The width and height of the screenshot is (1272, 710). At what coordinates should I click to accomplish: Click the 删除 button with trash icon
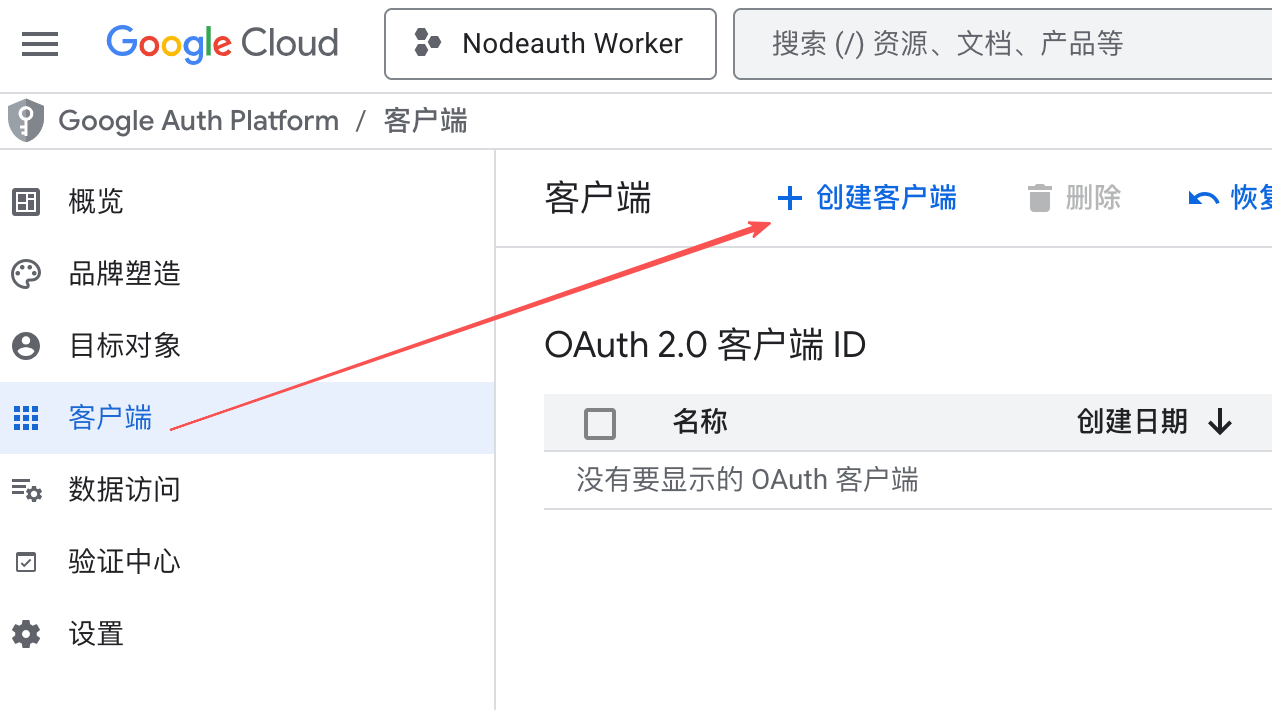pos(1075,198)
